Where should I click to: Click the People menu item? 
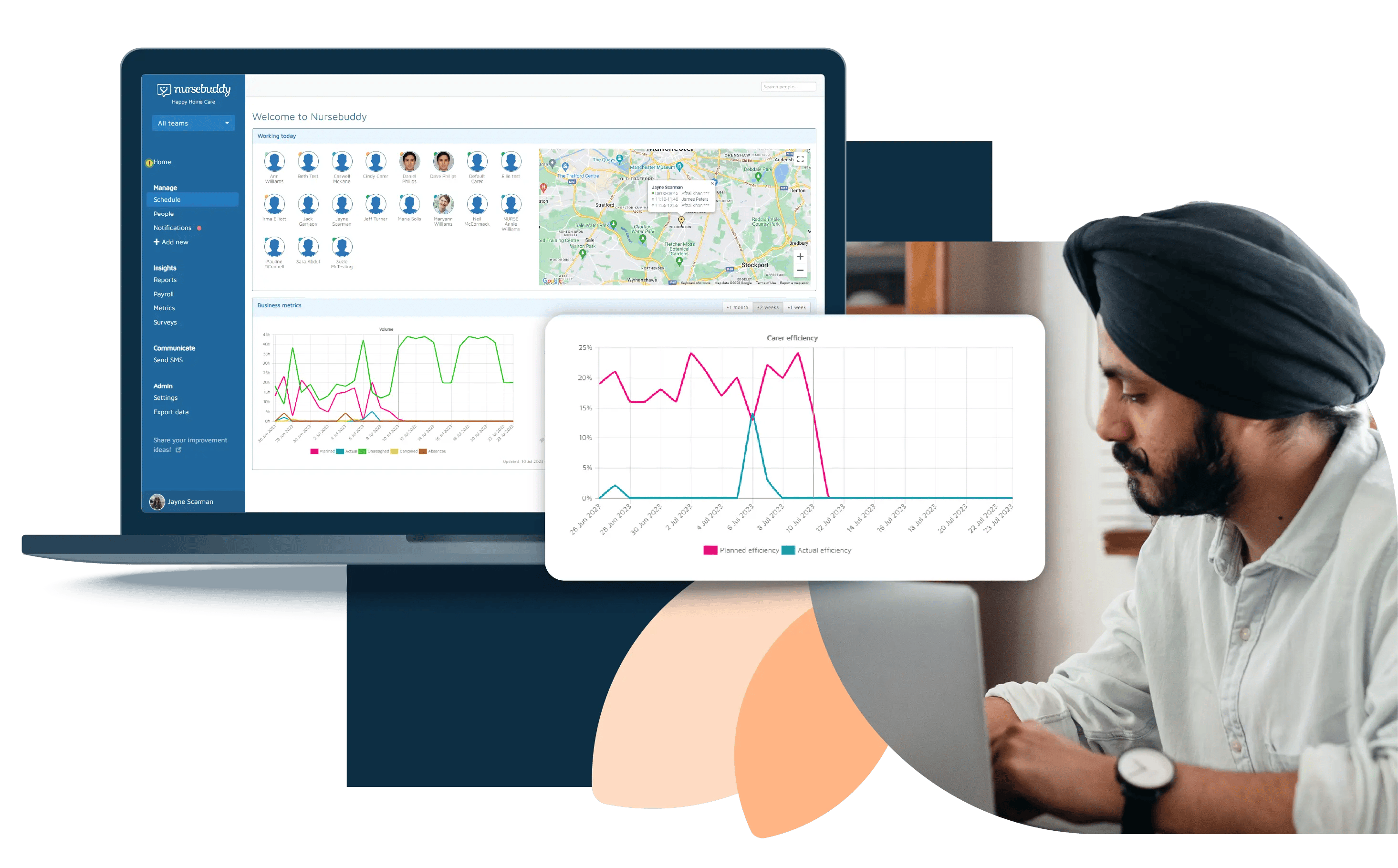[164, 213]
